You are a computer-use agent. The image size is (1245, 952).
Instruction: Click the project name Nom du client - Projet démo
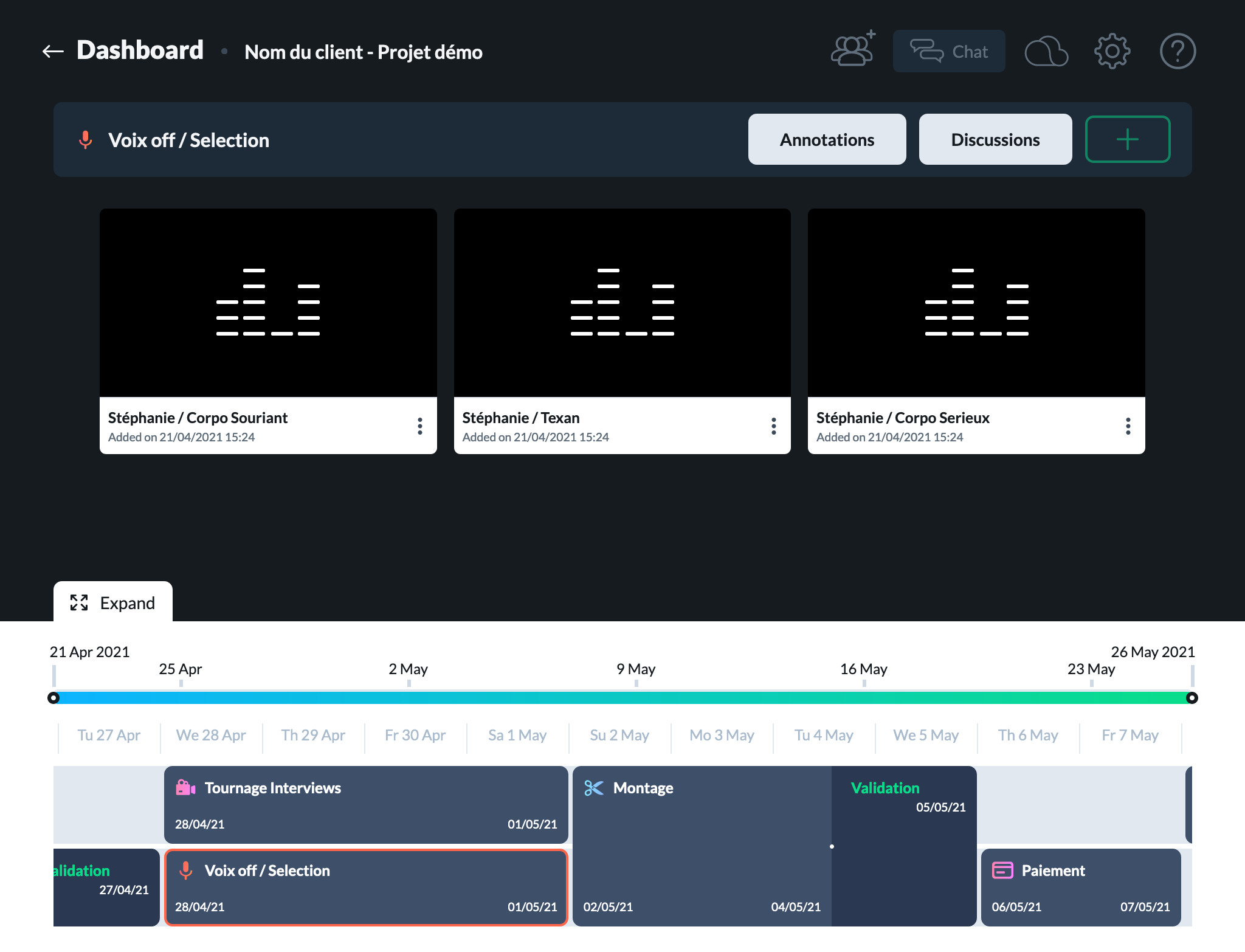tap(364, 52)
